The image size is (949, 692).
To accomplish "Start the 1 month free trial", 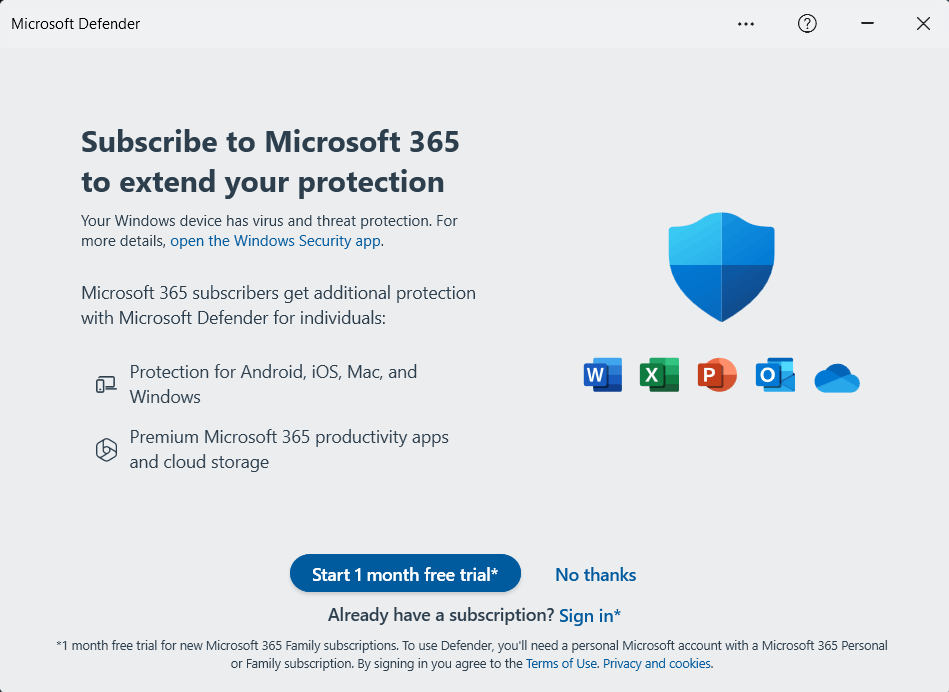I will coord(405,573).
